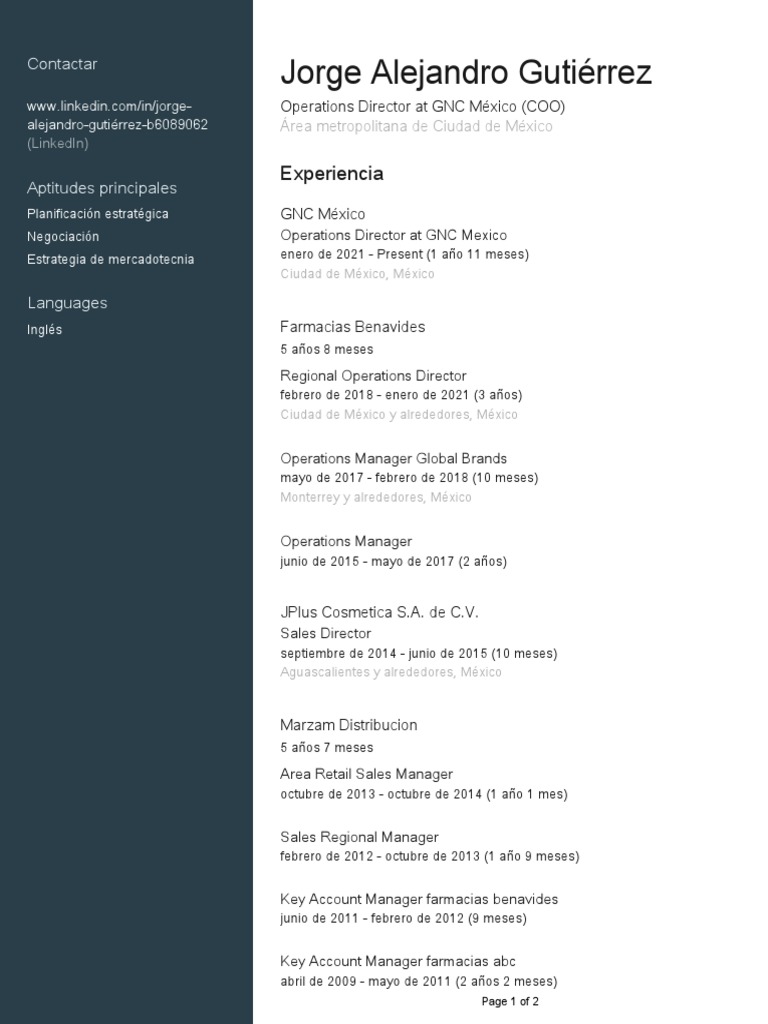Click the Planificación estratégica skill
768x1024 pixels.
pyautogui.click(x=98, y=214)
